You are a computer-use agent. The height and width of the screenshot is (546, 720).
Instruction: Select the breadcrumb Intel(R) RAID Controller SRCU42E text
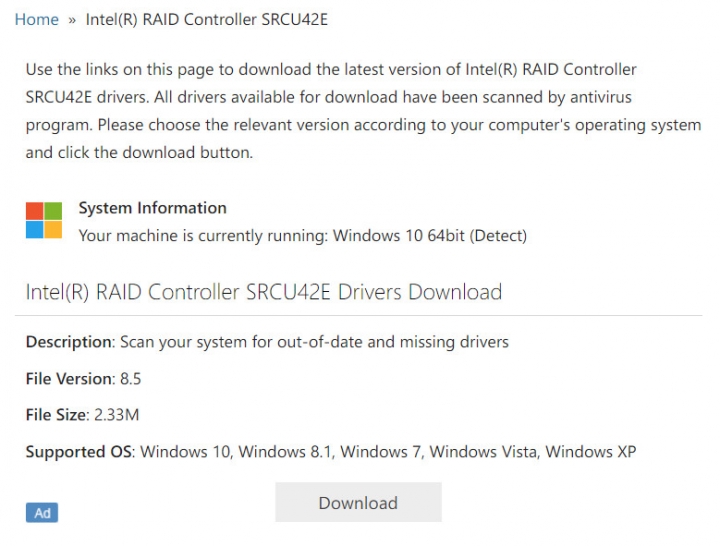(x=207, y=20)
